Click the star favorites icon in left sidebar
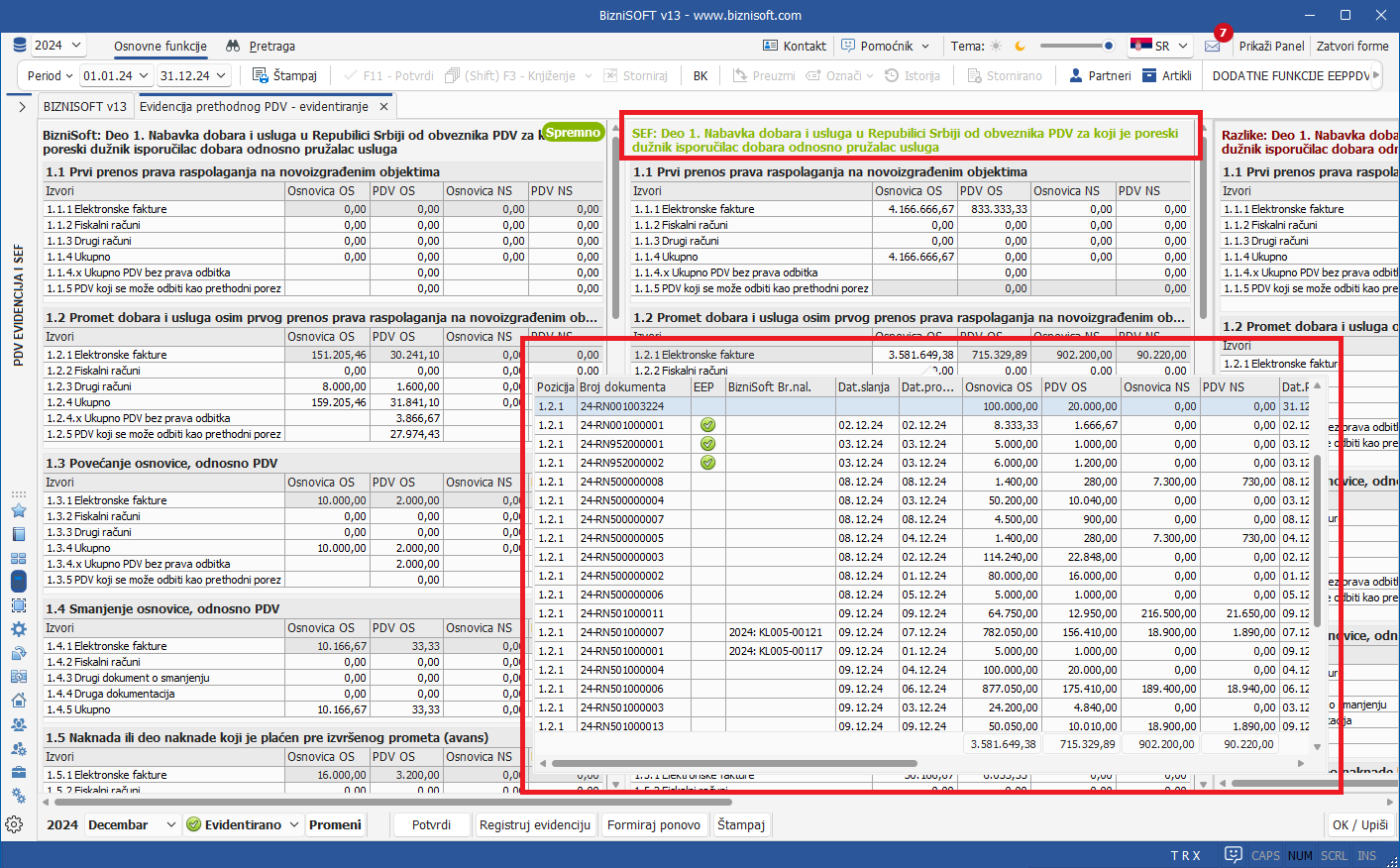Image resolution: width=1400 pixels, height=868 pixels. [x=18, y=510]
